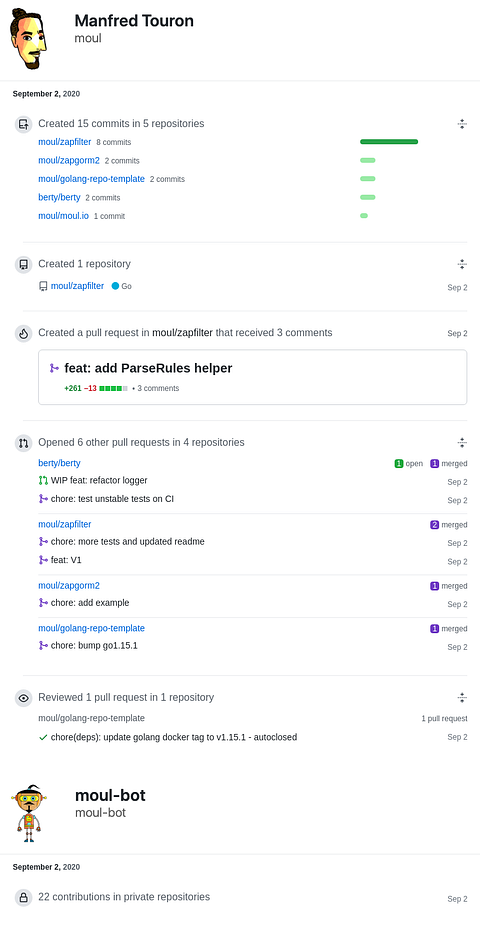This screenshot has height=935, width=480.
Task: Click the repository icon beside Created 1 repository
Action: [x=23, y=264]
